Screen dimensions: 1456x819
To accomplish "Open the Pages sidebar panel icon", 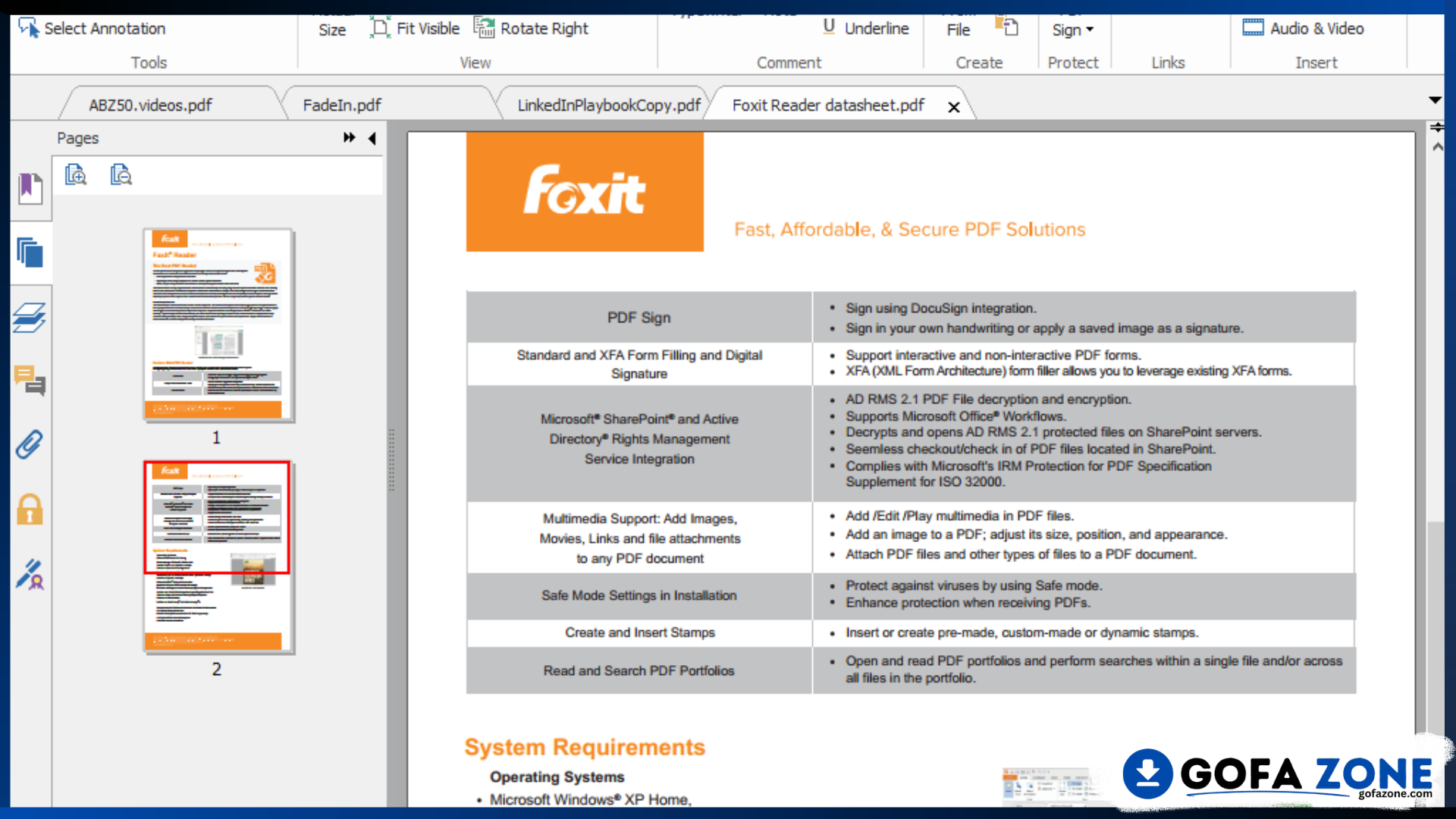I will click(30, 253).
